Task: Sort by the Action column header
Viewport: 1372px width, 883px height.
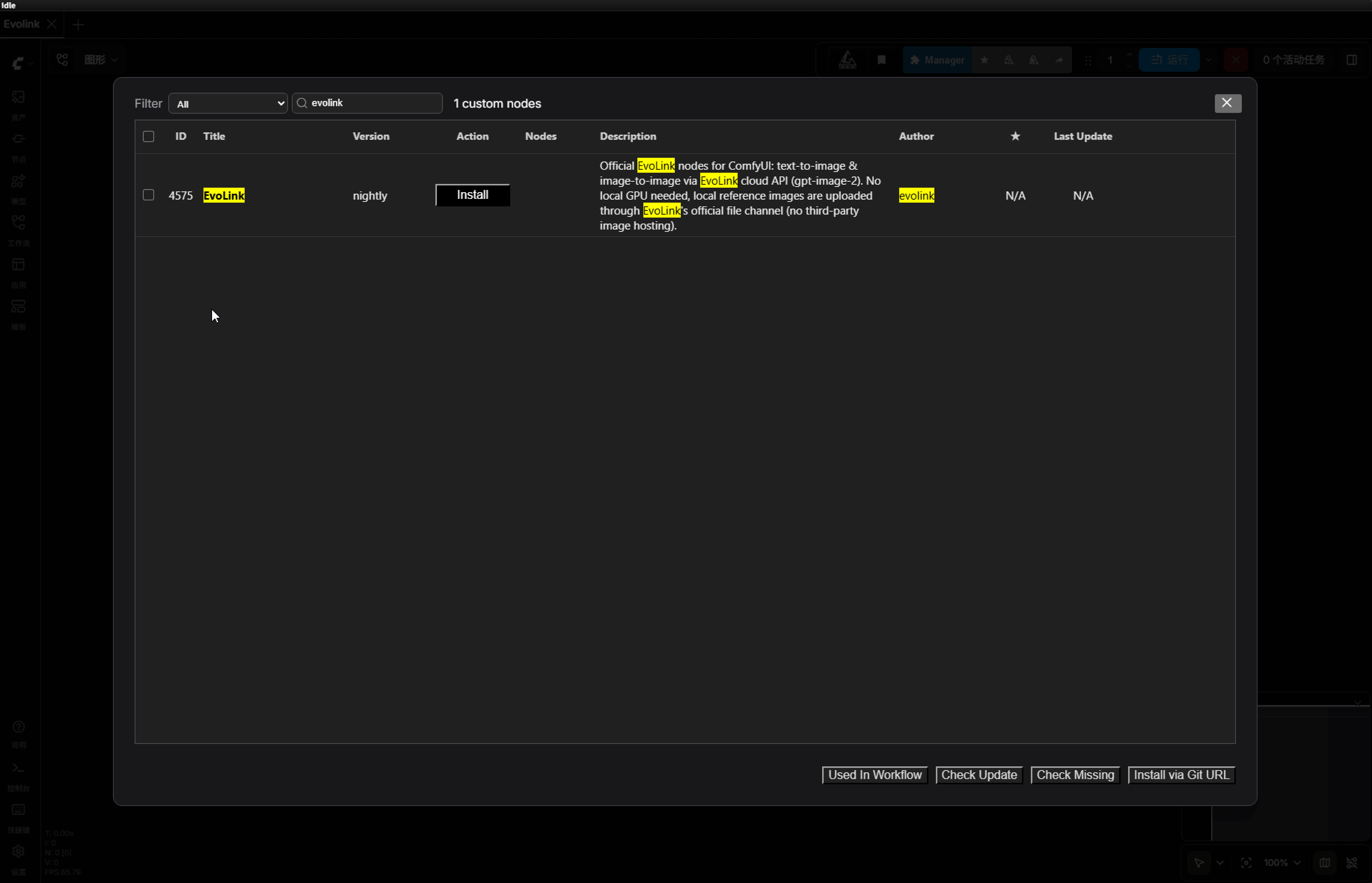Action: coord(473,136)
